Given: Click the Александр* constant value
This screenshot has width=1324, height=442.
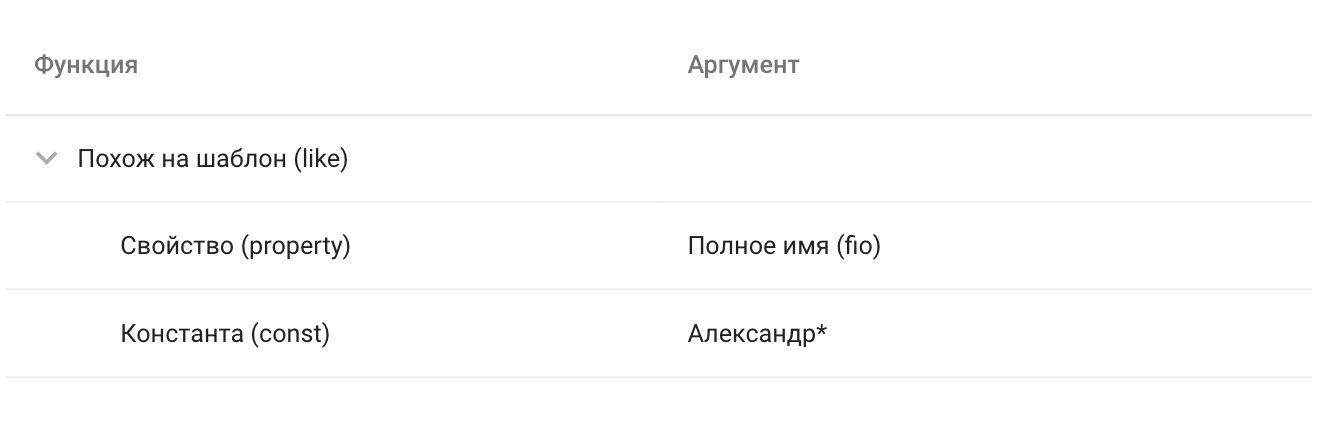Looking at the screenshot, I should pos(757,333).
